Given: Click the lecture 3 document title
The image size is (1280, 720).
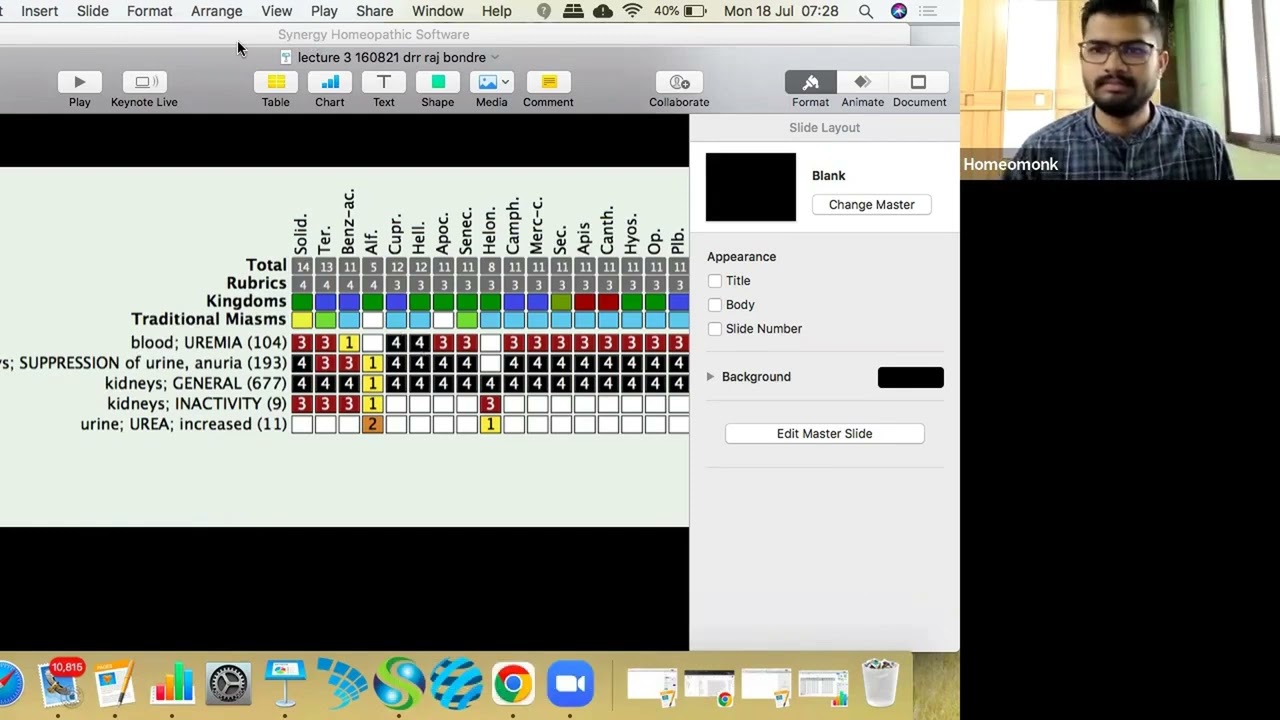Looking at the screenshot, I should pos(391,58).
